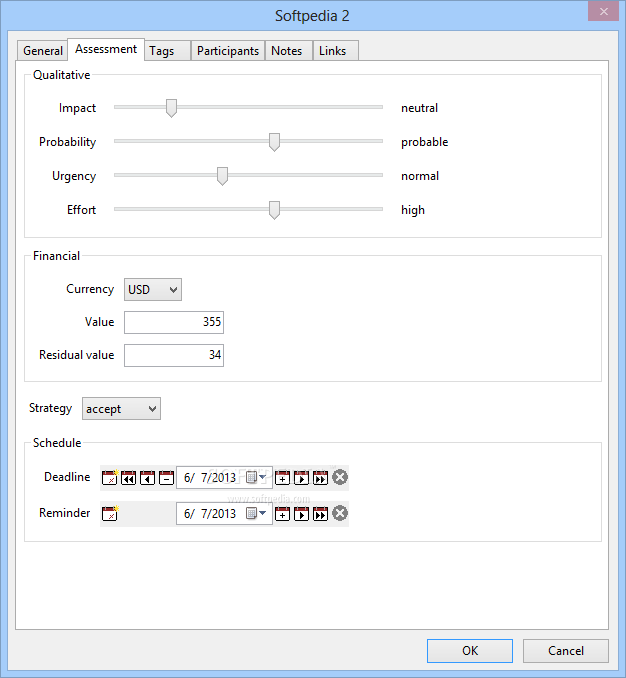Viewport: 626px width, 678px height.
Task: Click the Deadline date text 6/7/2013
Action: (x=210, y=477)
